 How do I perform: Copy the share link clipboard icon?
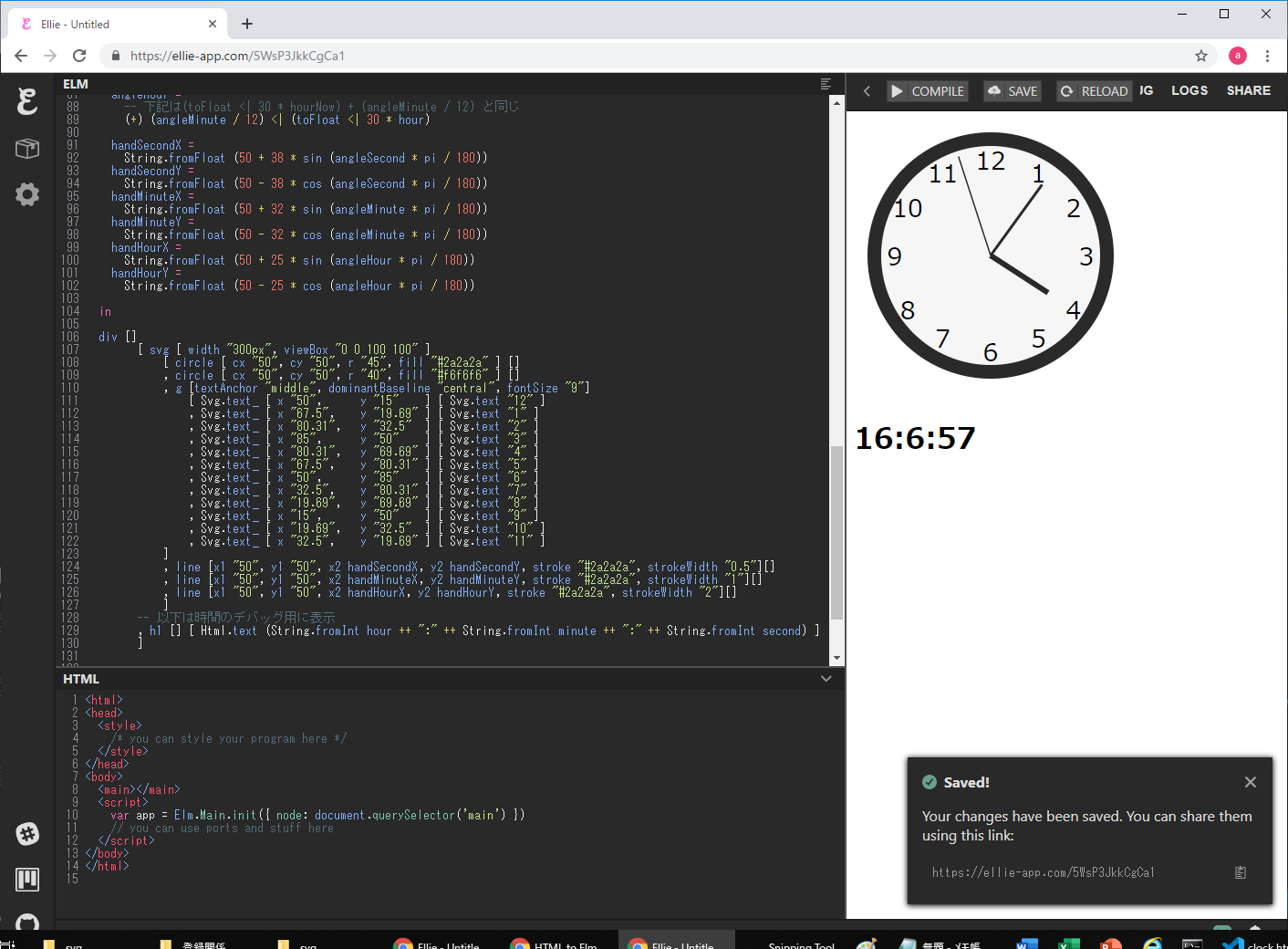tap(1241, 872)
